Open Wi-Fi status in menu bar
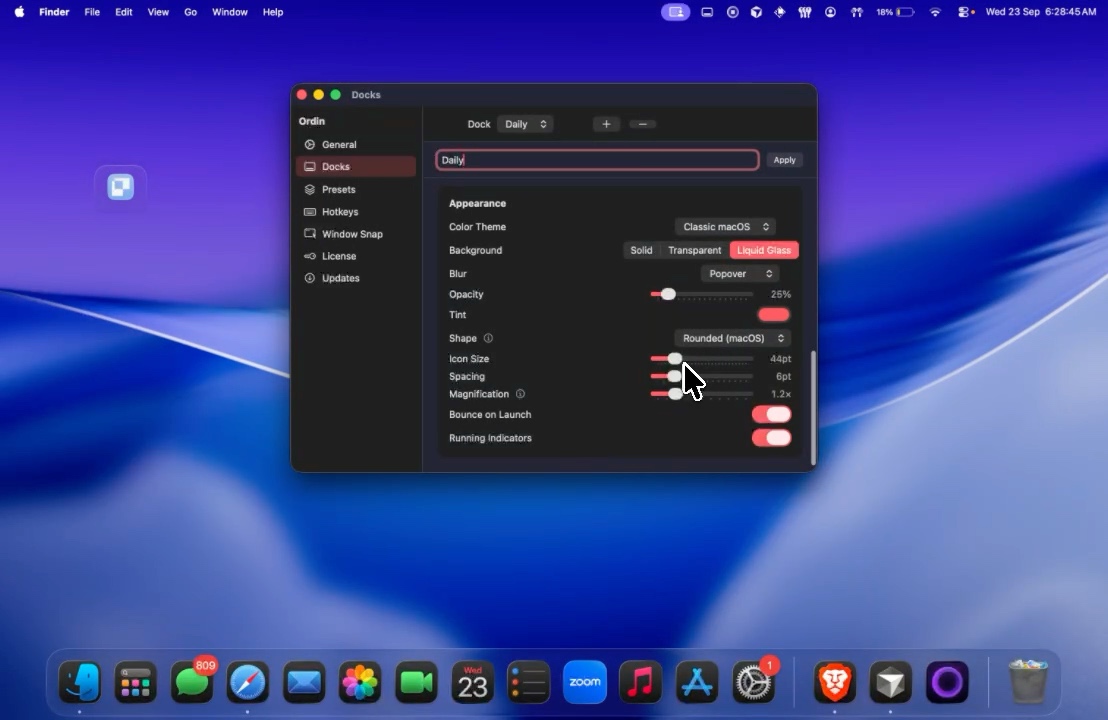 (935, 12)
